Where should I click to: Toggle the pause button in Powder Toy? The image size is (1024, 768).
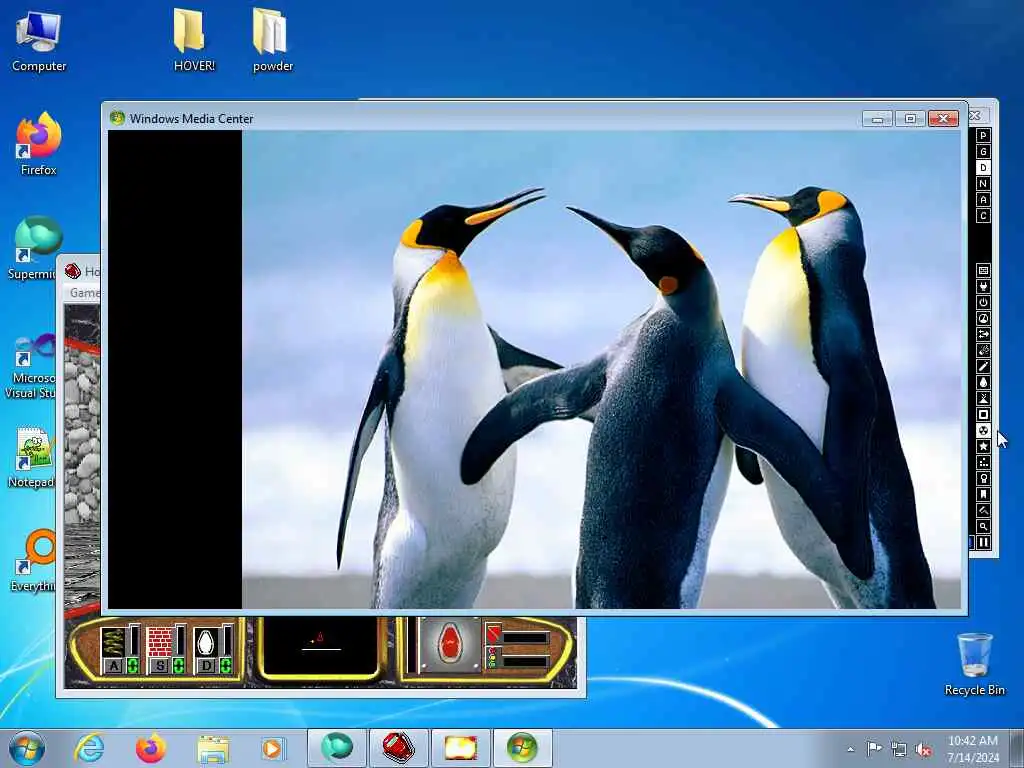pos(983,542)
